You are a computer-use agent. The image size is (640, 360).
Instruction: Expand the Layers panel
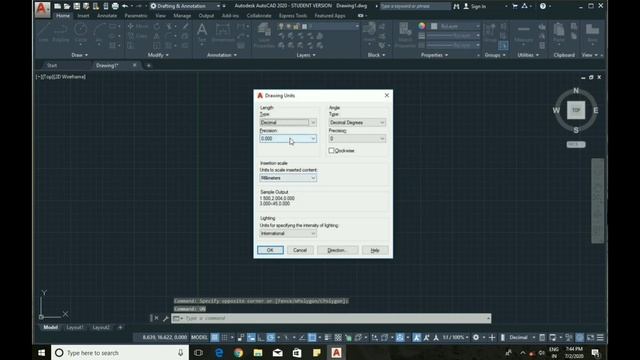pyautogui.click(x=306, y=55)
